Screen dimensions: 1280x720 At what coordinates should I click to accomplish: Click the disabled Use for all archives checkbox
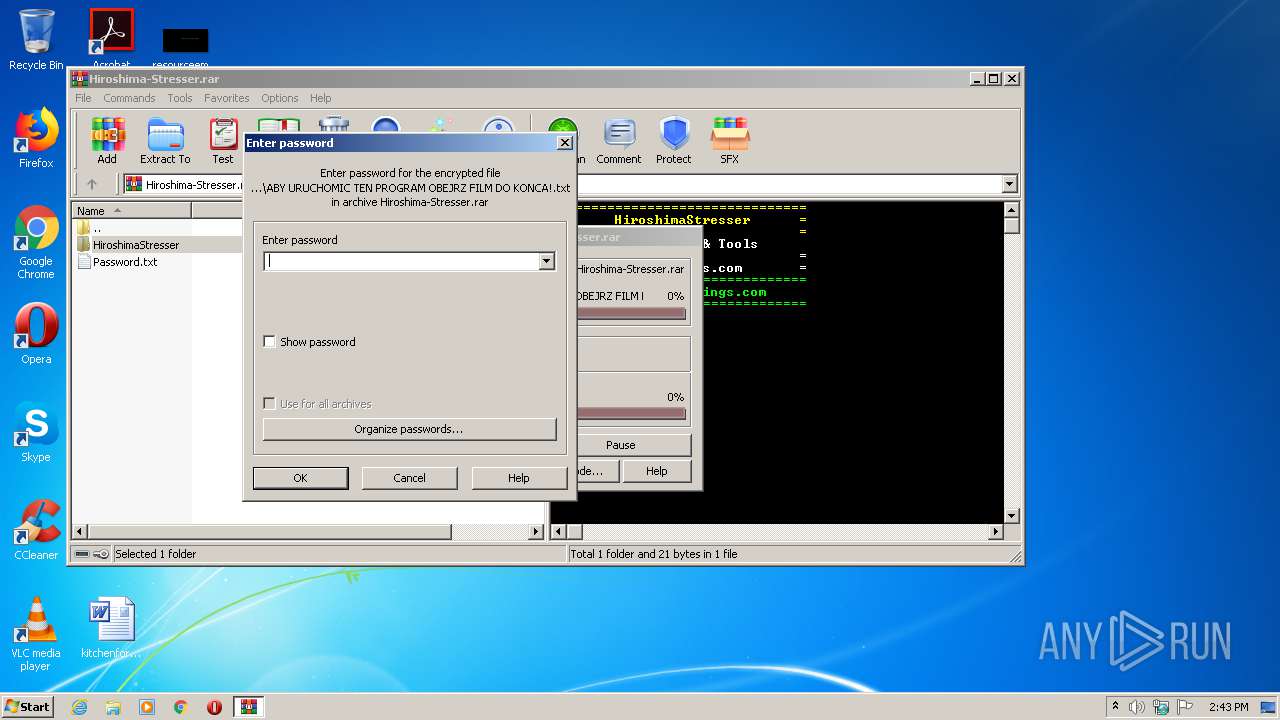pyautogui.click(x=269, y=404)
